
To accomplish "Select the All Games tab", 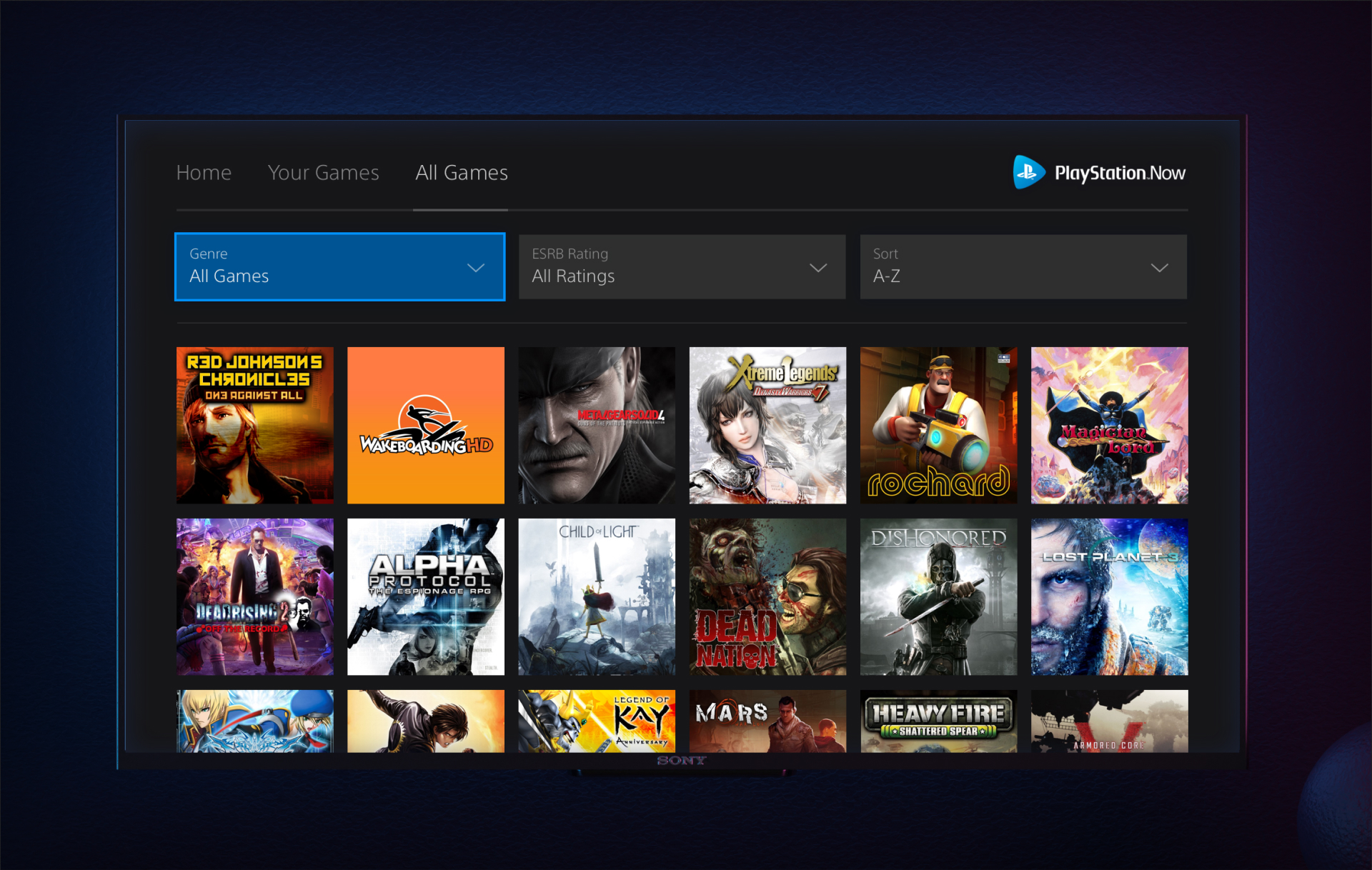I will pyautogui.click(x=462, y=173).
